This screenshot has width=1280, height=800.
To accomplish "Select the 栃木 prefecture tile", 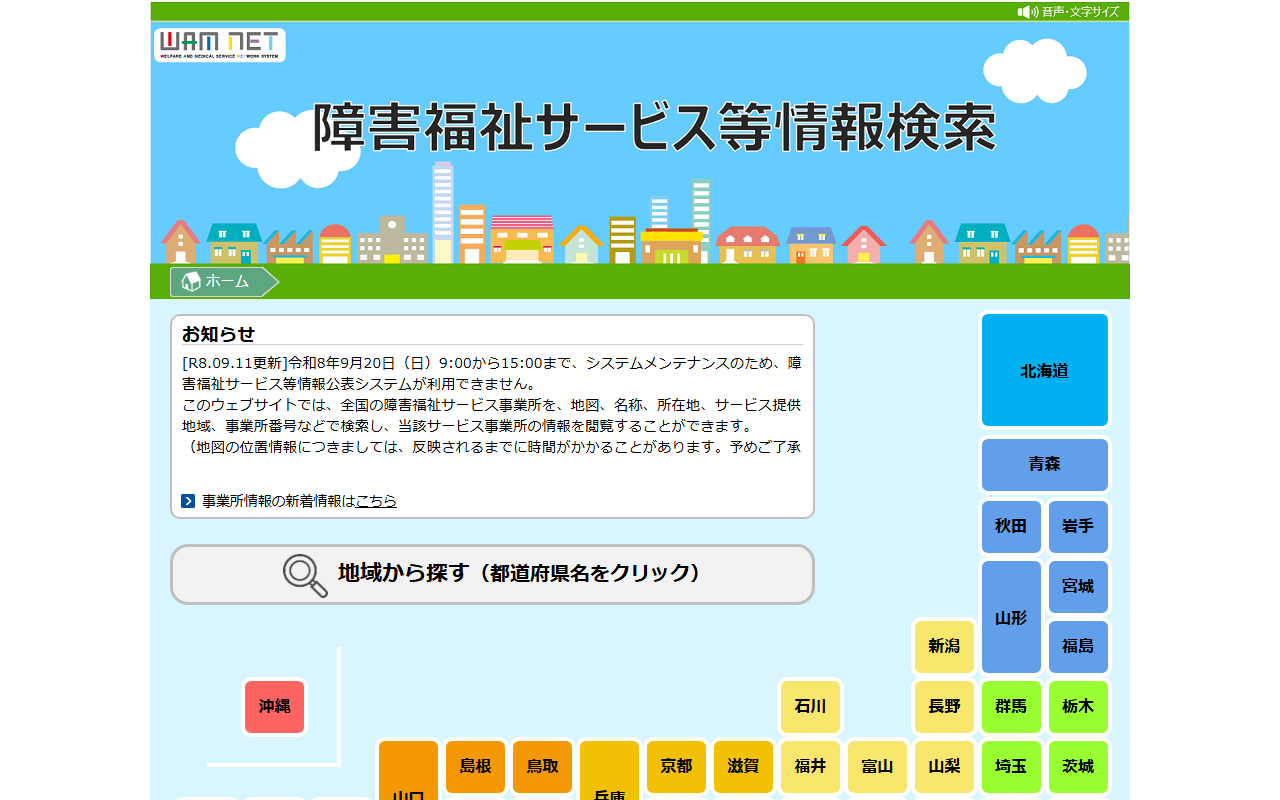I will click(x=1078, y=706).
